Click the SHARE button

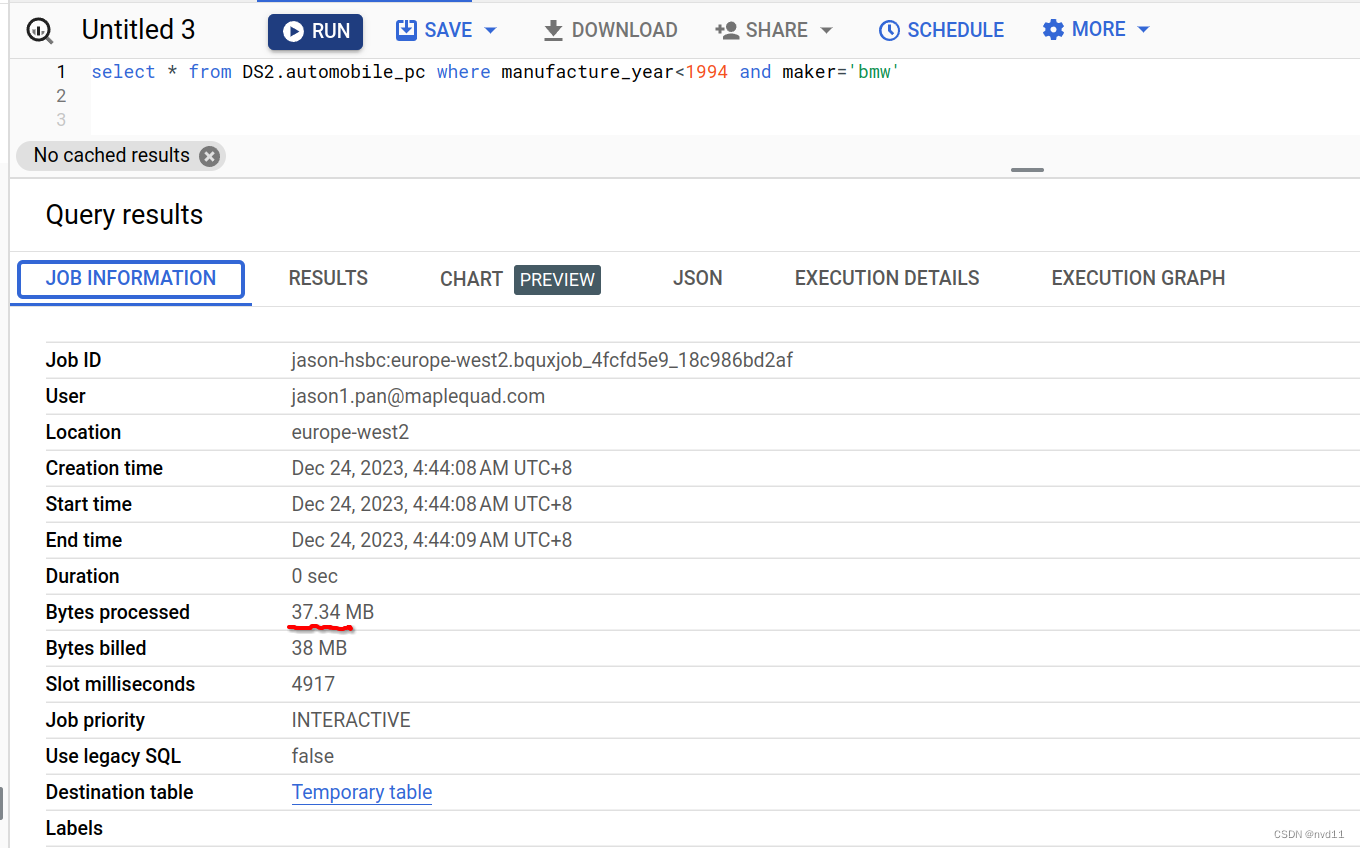coord(762,30)
